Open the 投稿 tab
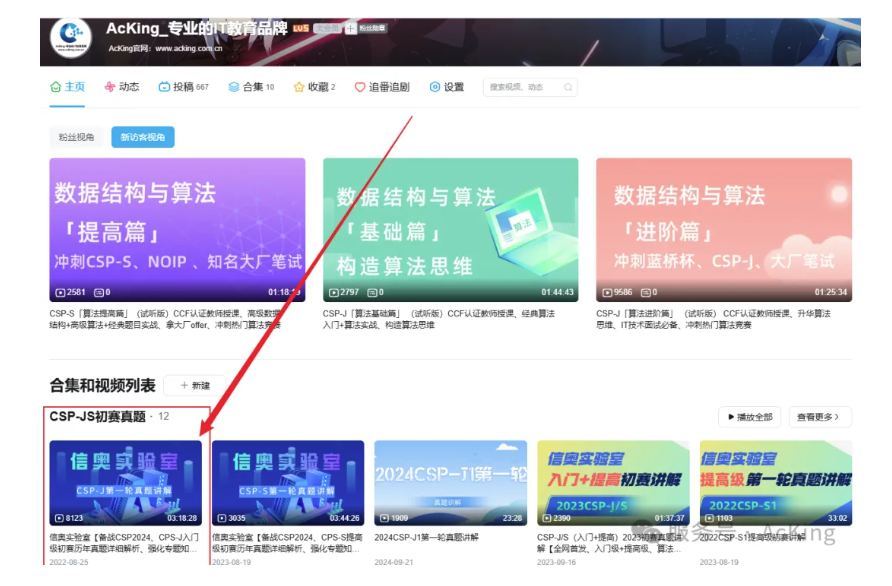The height and width of the screenshot is (586, 892). tap(183, 87)
